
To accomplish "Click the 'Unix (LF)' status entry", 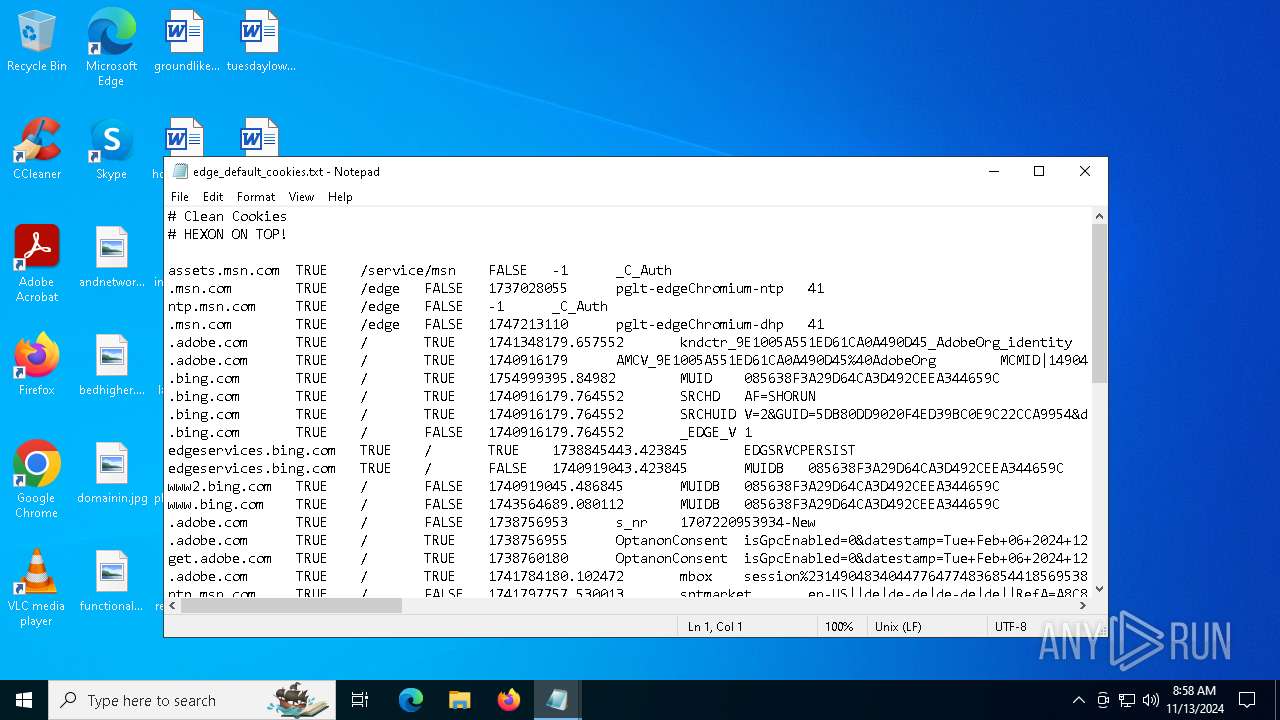I will tap(900, 626).
